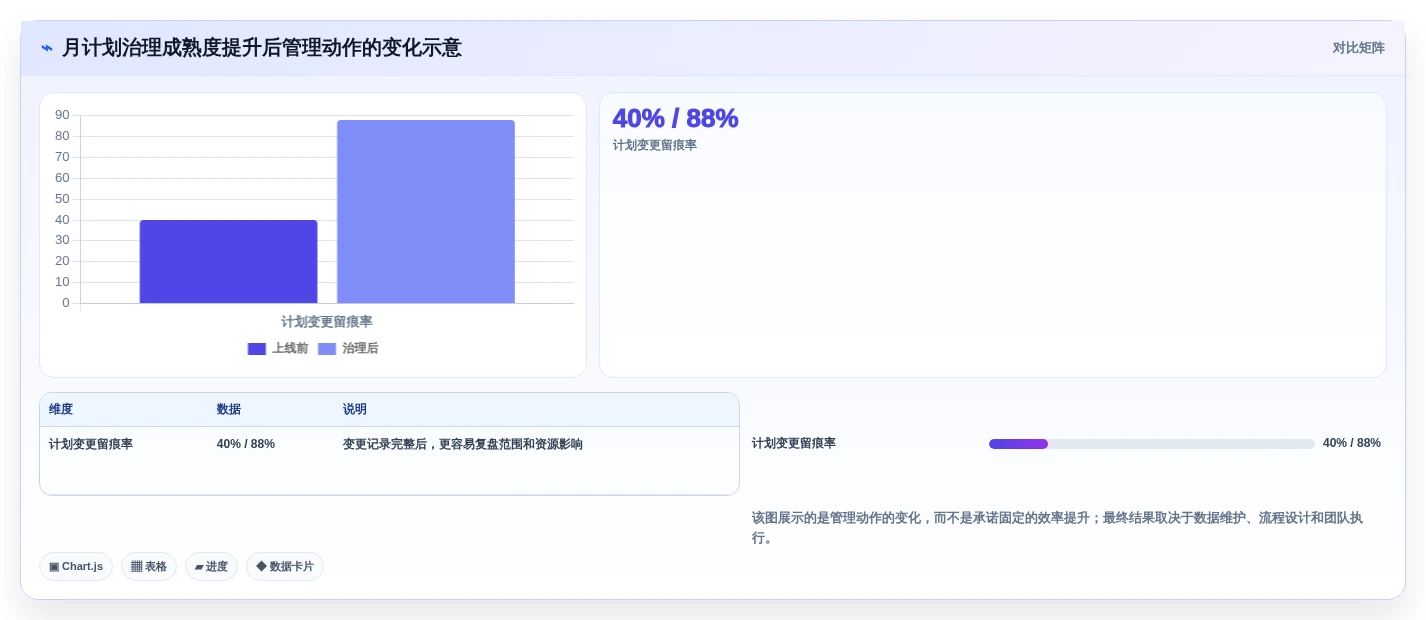Click the 计划变更留痕率 progress row label
This screenshot has width=1426, height=620.
click(x=794, y=443)
